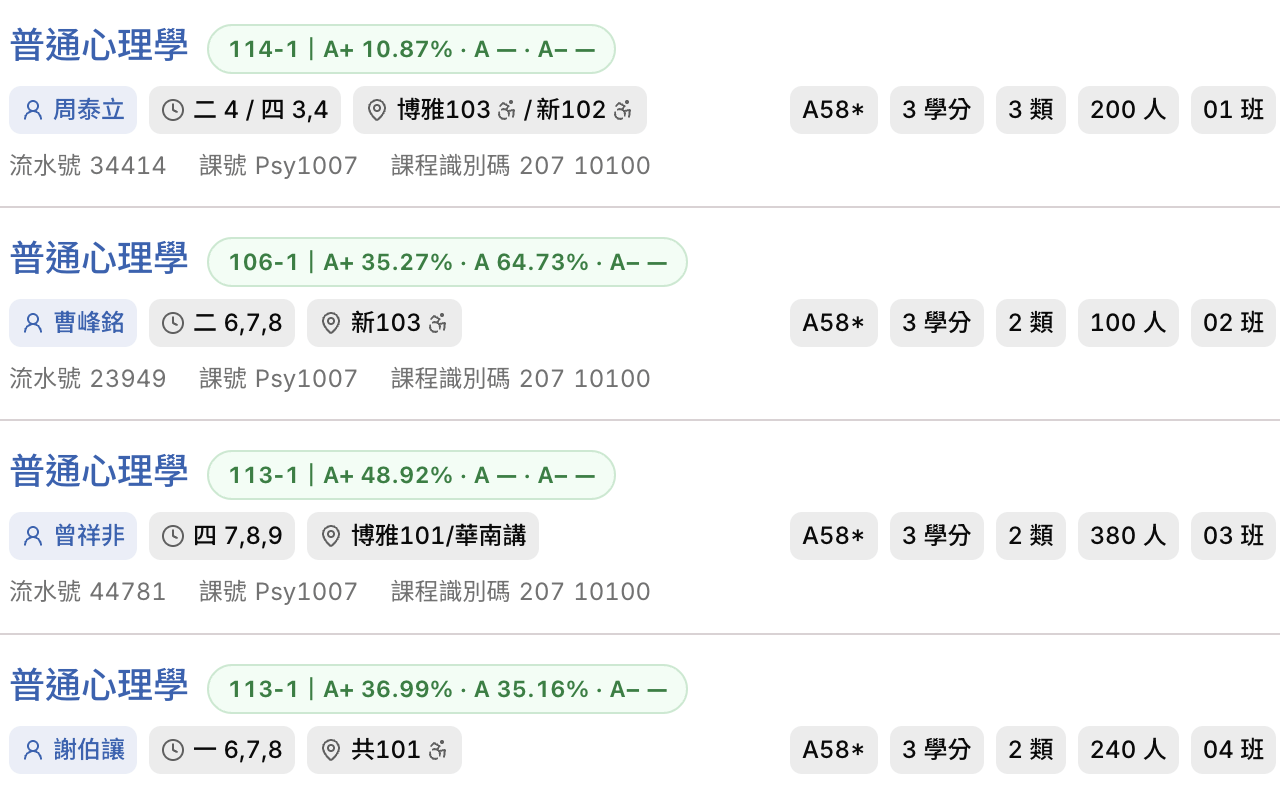Click the clock icon beside 四 7,8,9
The image size is (1280, 800).
(x=173, y=536)
